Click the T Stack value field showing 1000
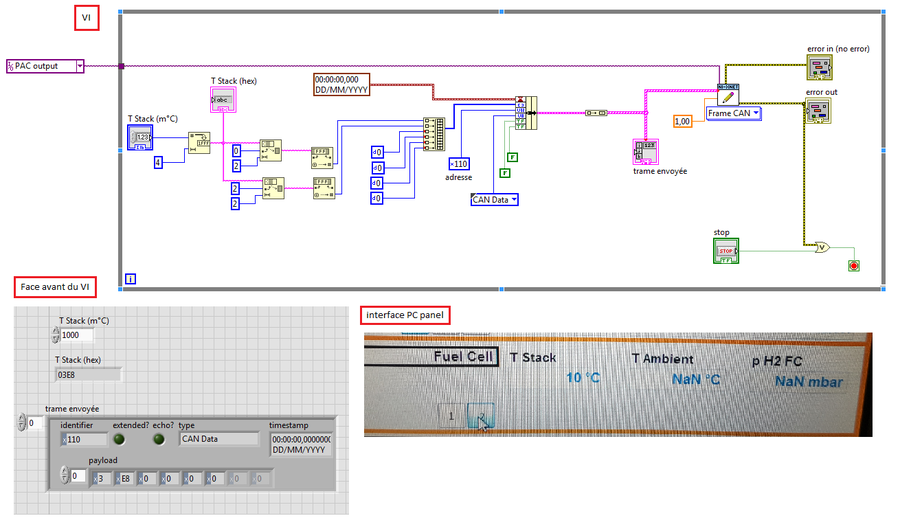900x529 pixels. [x=77, y=335]
